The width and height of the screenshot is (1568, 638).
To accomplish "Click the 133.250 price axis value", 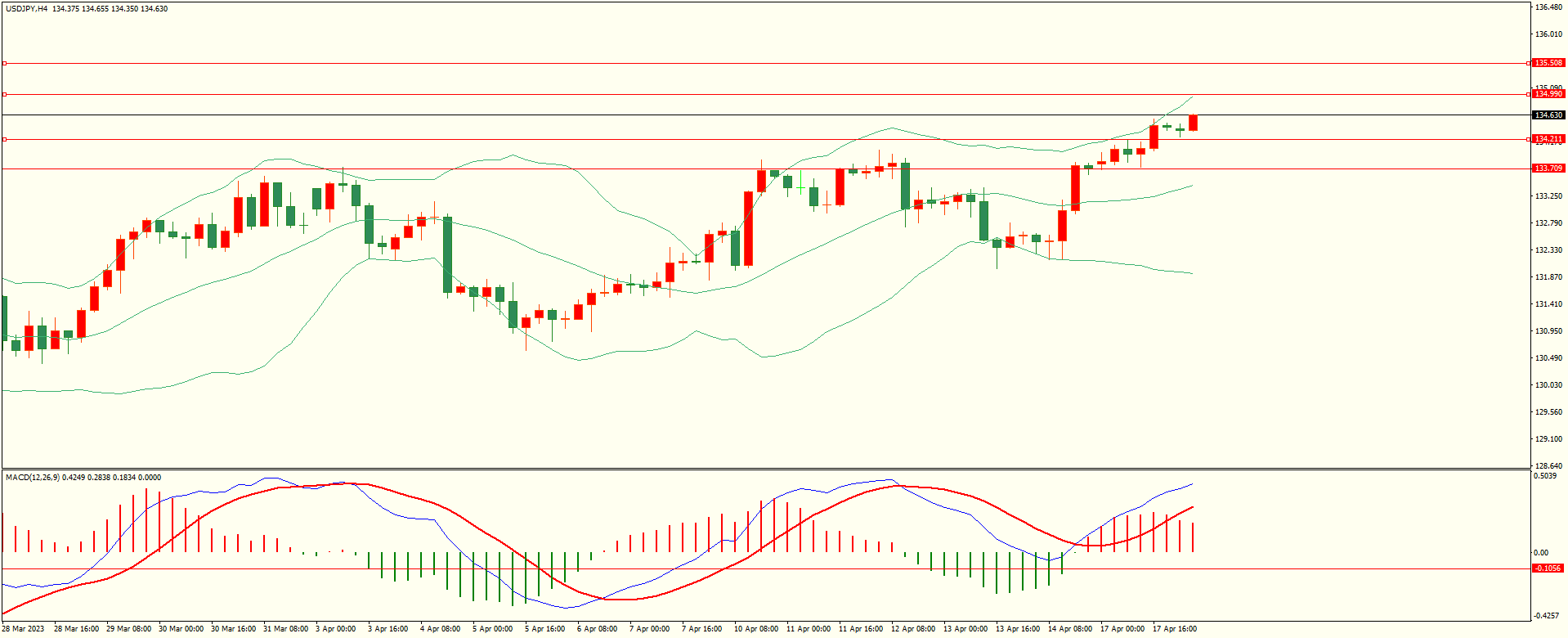I will click(x=1548, y=196).
